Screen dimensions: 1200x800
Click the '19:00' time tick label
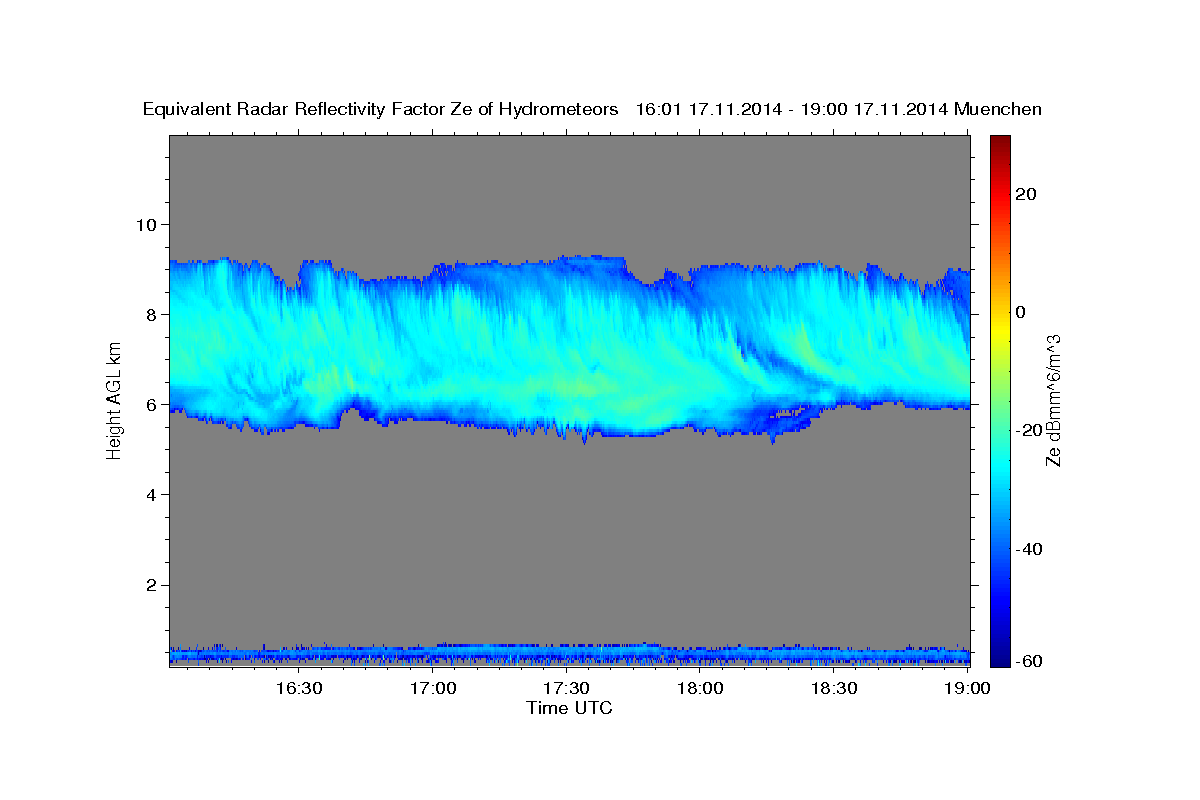coord(968,689)
